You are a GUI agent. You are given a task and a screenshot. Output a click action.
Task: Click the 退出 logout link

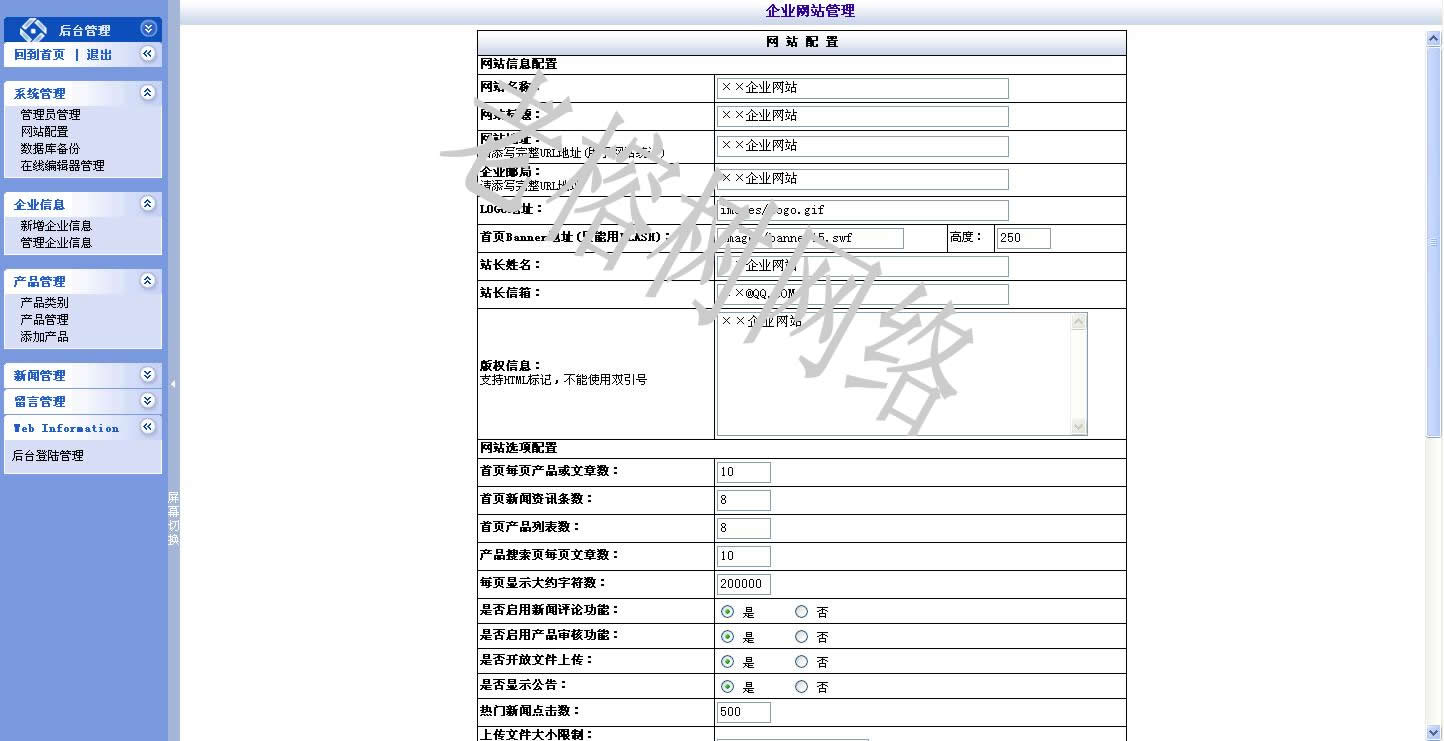click(99, 55)
